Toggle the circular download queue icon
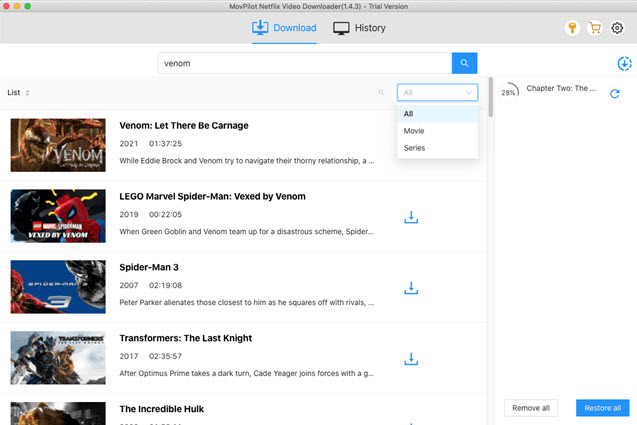The image size is (637, 425). (624, 64)
